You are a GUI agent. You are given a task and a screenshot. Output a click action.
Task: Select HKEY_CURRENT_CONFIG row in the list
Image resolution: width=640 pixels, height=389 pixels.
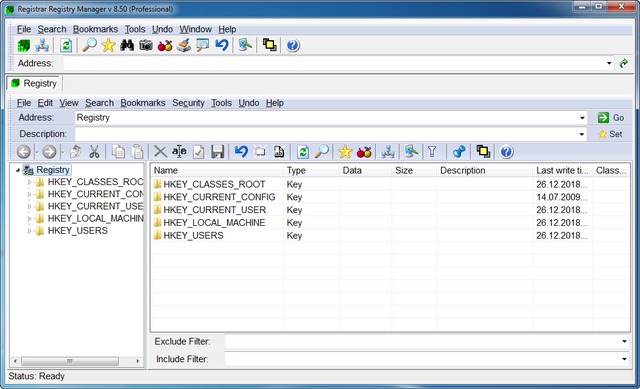pos(390,197)
